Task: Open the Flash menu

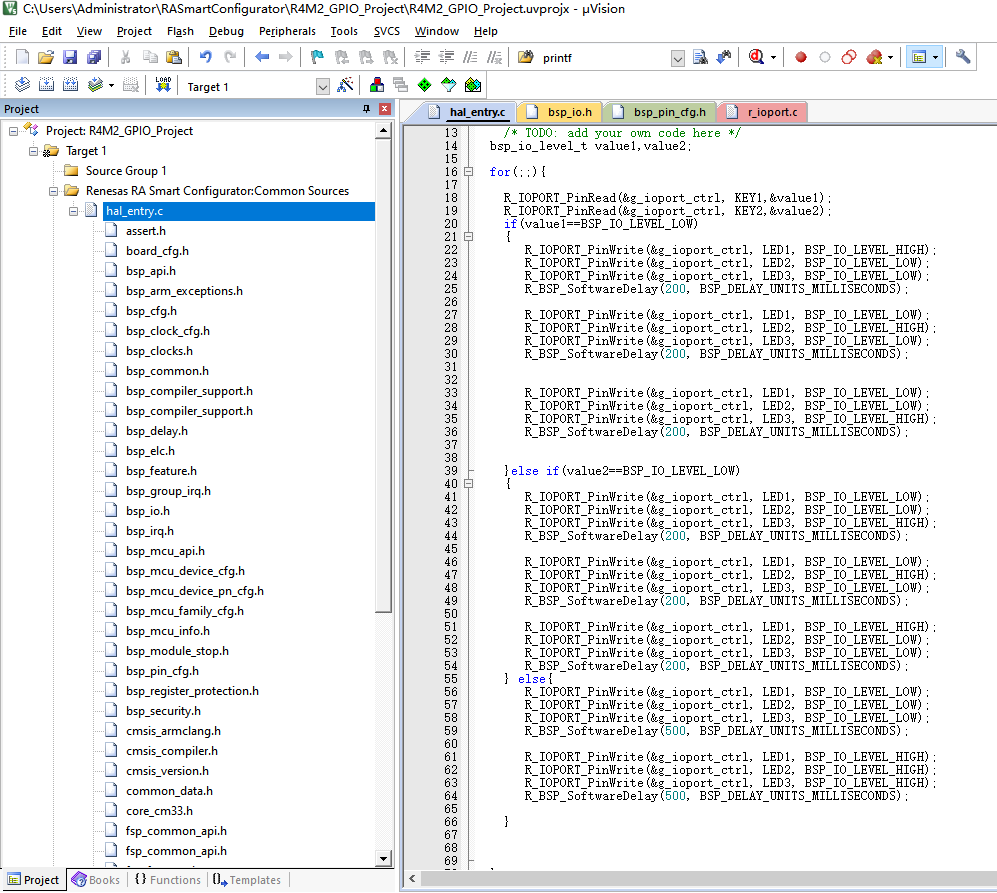Action: (x=181, y=31)
